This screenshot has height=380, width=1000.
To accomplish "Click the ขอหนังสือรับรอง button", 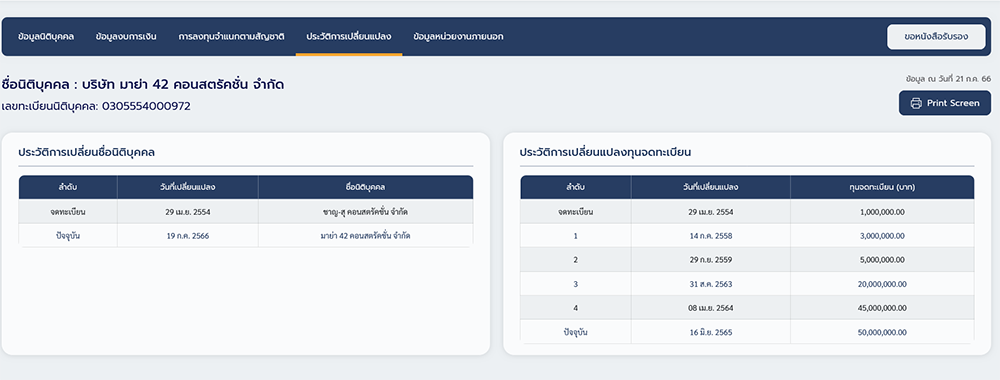I will tap(936, 37).
